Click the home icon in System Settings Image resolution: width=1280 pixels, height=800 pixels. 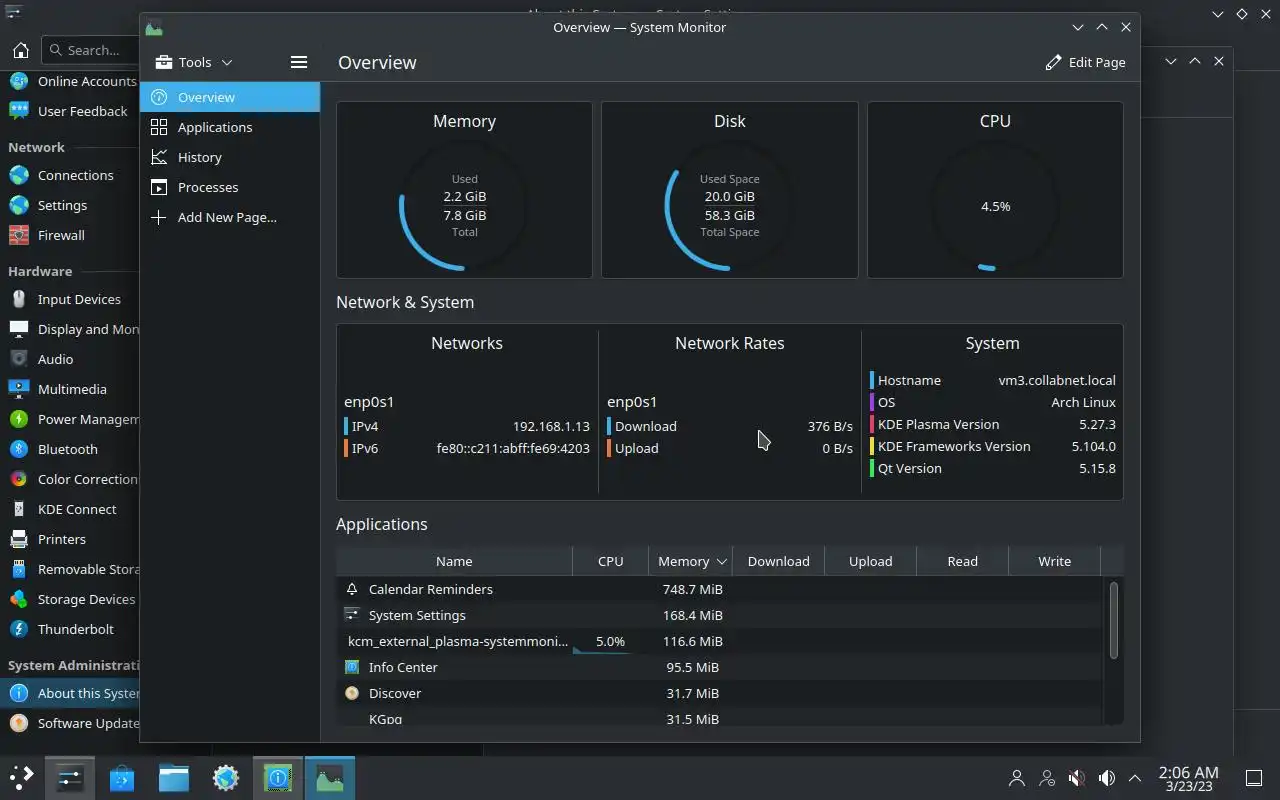pos(21,50)
